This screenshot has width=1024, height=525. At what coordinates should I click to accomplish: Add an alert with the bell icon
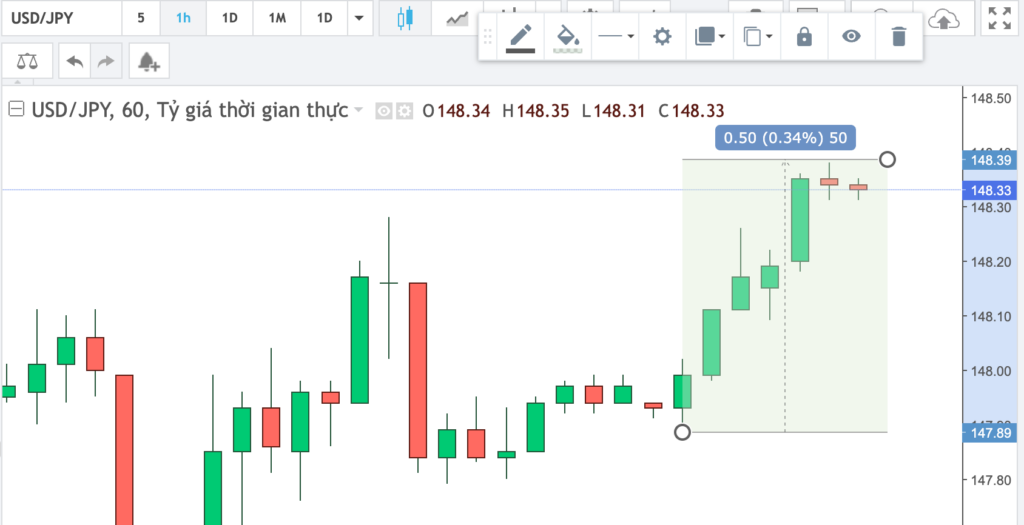click(148, 62)
